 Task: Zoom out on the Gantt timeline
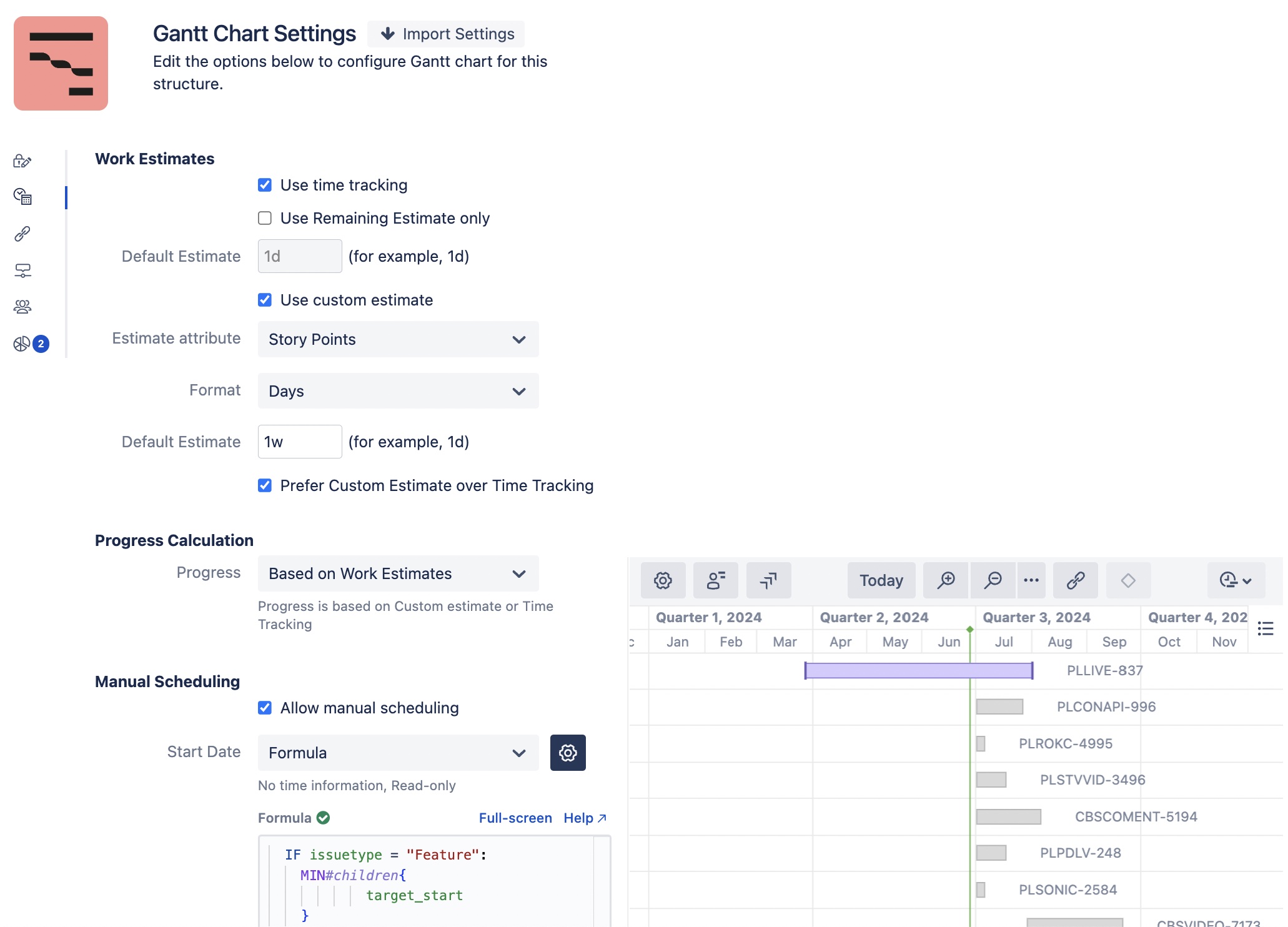[x=993, y=580]
